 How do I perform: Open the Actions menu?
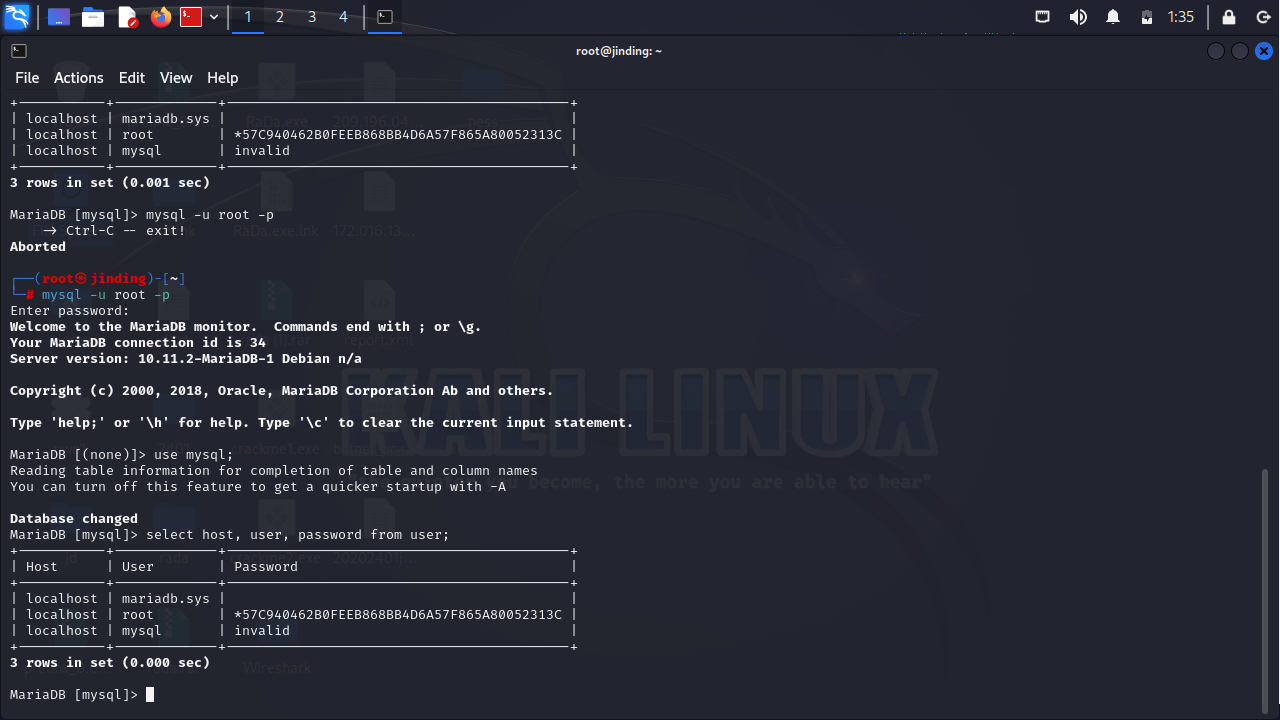pos(79,78)
